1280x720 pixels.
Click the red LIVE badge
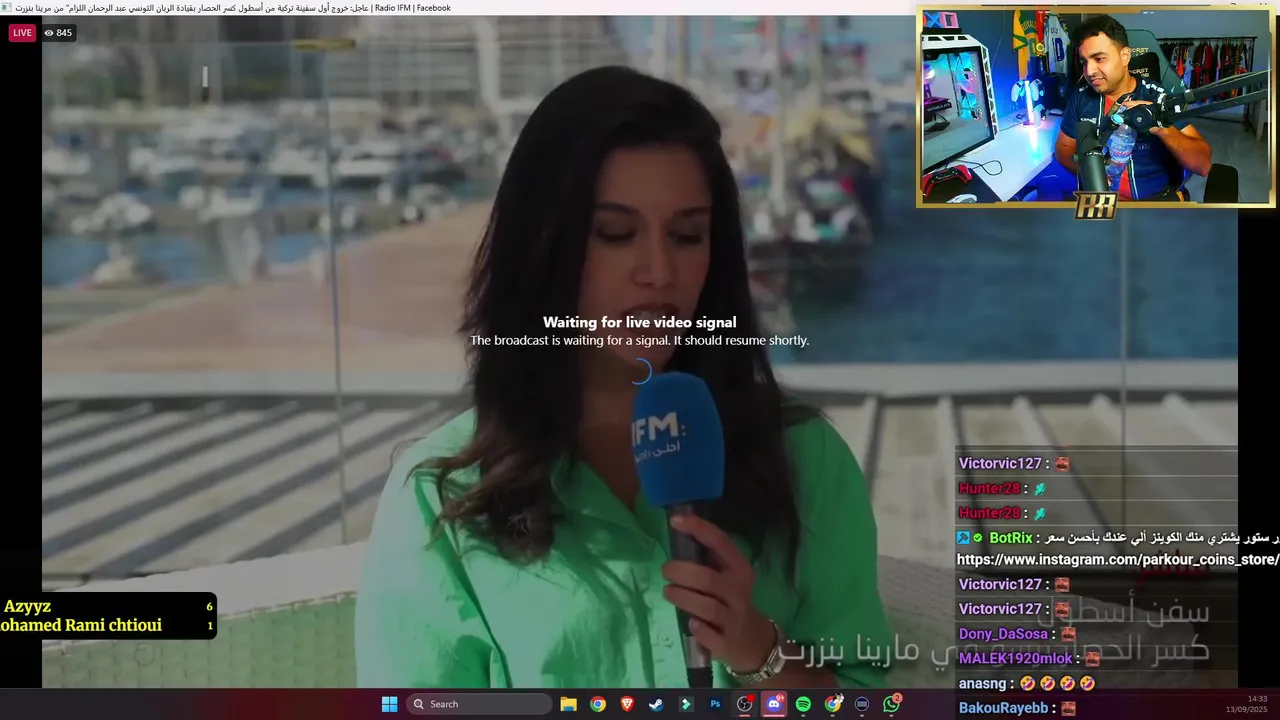pyautogui.click(x=22, y=33)
